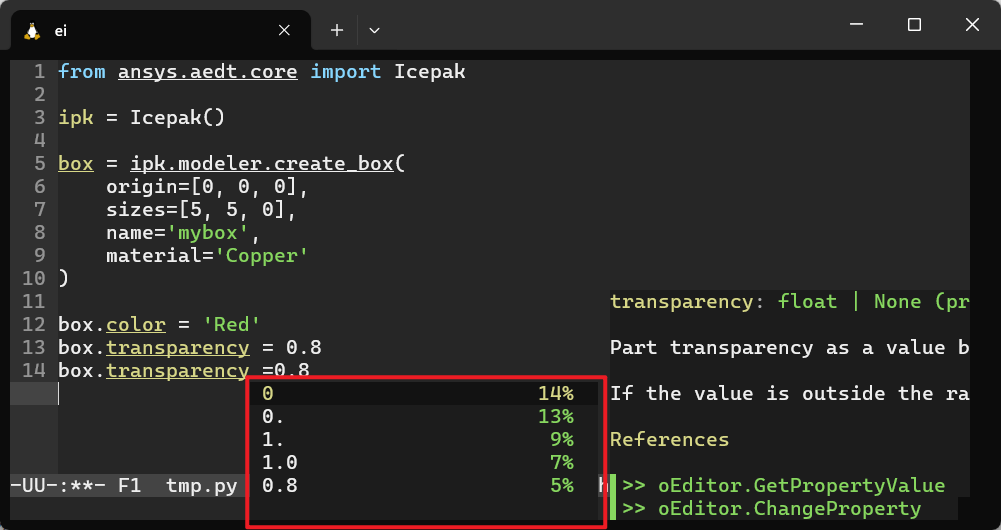
Task: Open the tab profile dropdown chevron
Action: click(x=375, y=30)
